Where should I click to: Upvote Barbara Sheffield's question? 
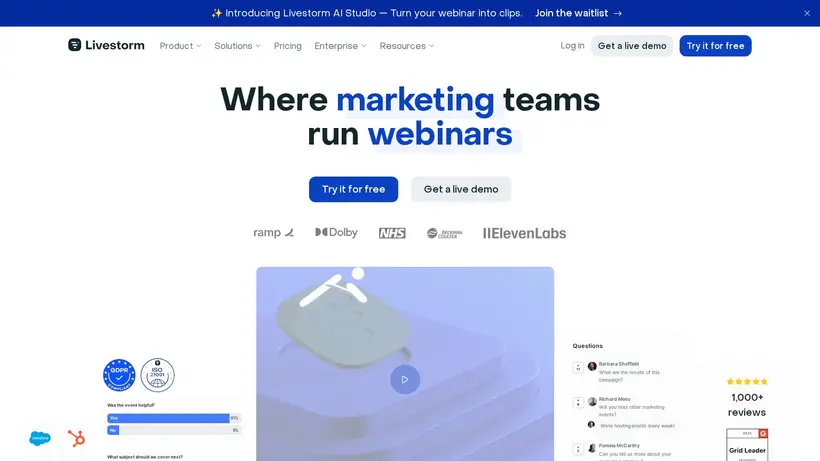click(x=578, y=367)
